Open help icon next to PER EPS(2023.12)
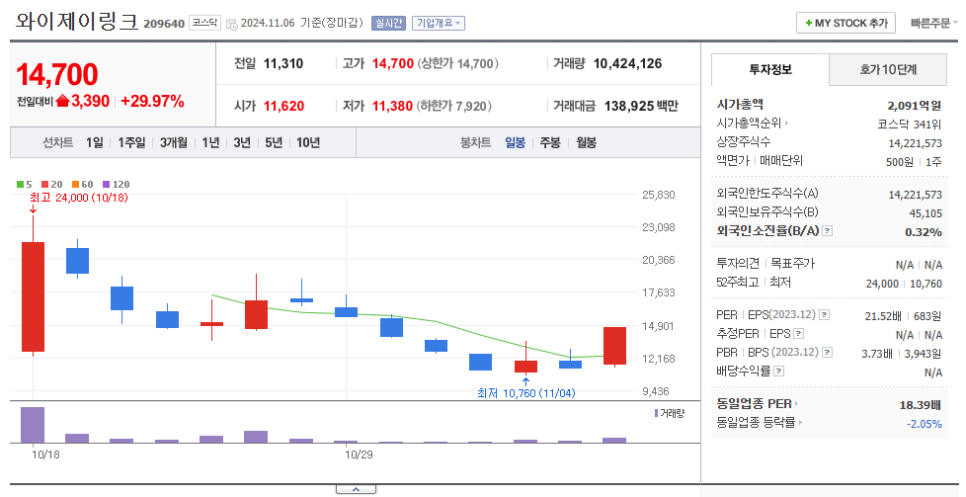This screenshot has width=966, height=497. point(824,315)
